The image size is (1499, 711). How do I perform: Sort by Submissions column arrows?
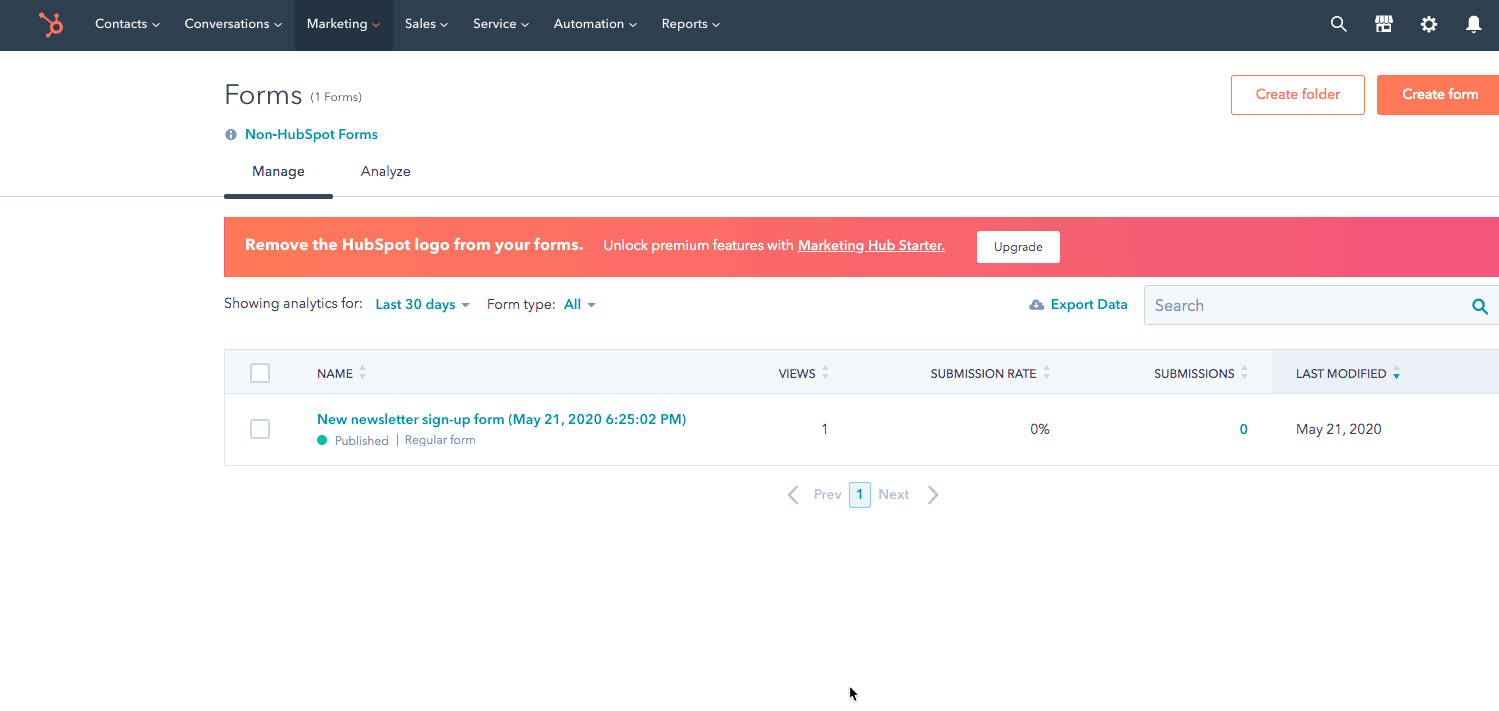click(x=1244, y=373)
